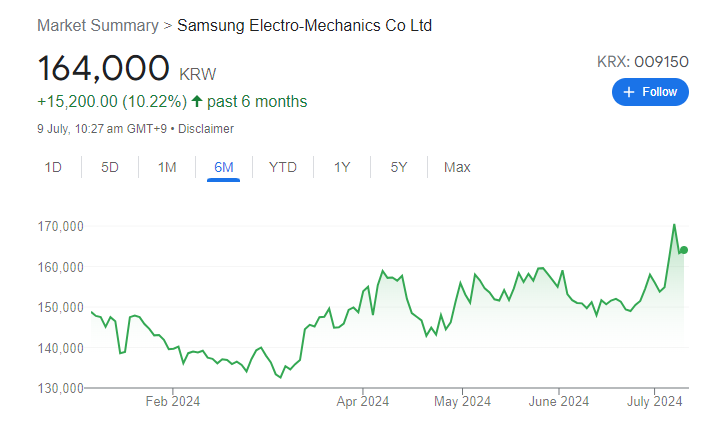Open the Disclaimer link
The height and width of the screenshot is (424, 718).
[207, 128]
